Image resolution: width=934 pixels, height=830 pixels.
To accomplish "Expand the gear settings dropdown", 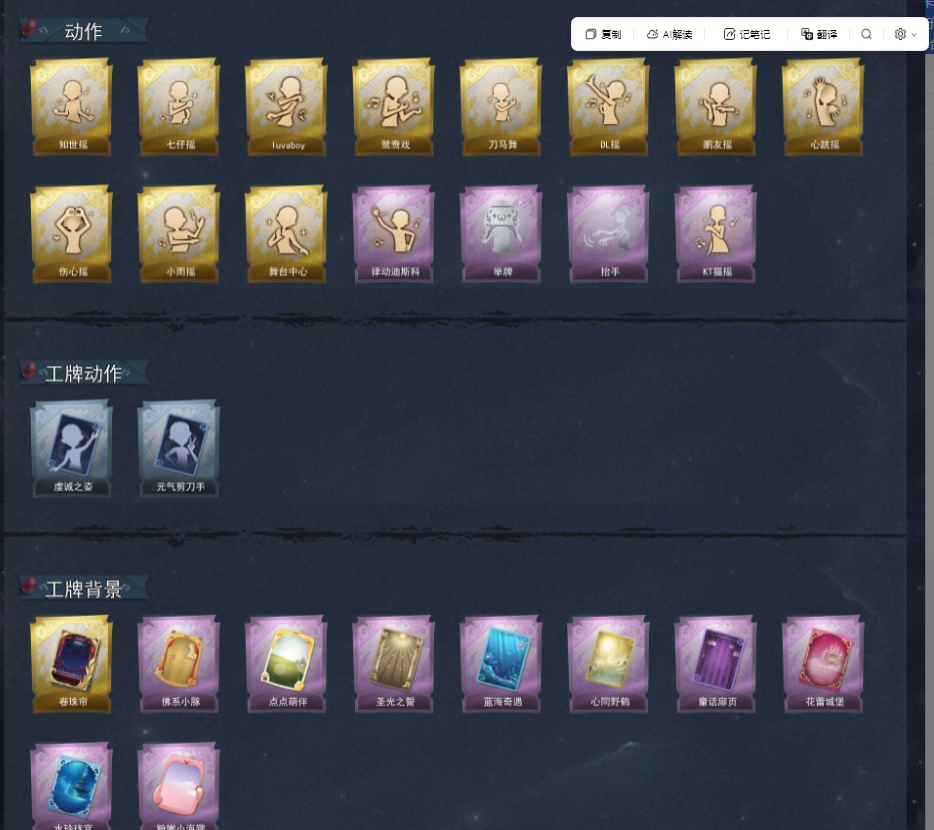I will point(905,35).
